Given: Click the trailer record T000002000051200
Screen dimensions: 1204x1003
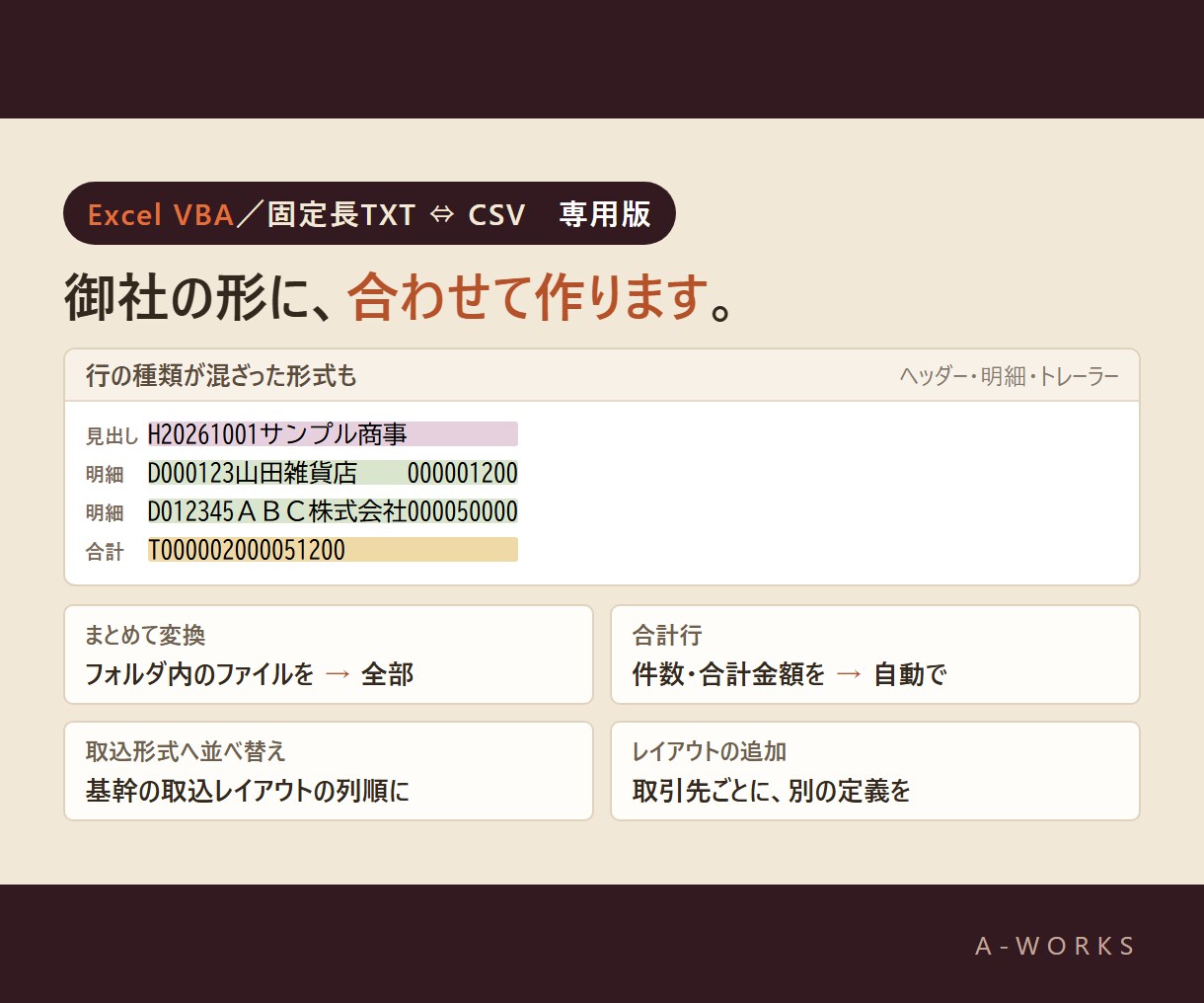Looking at the screenshot, I should (x=333, y=550).
